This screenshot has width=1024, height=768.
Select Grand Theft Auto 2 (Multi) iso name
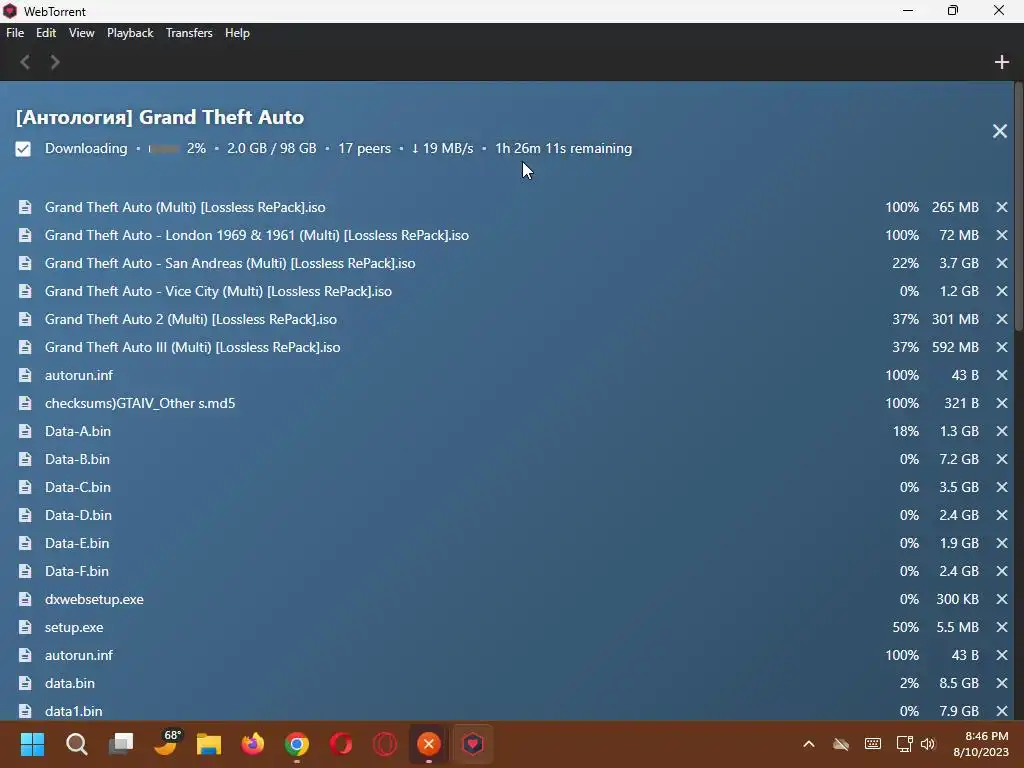[191, 319]
